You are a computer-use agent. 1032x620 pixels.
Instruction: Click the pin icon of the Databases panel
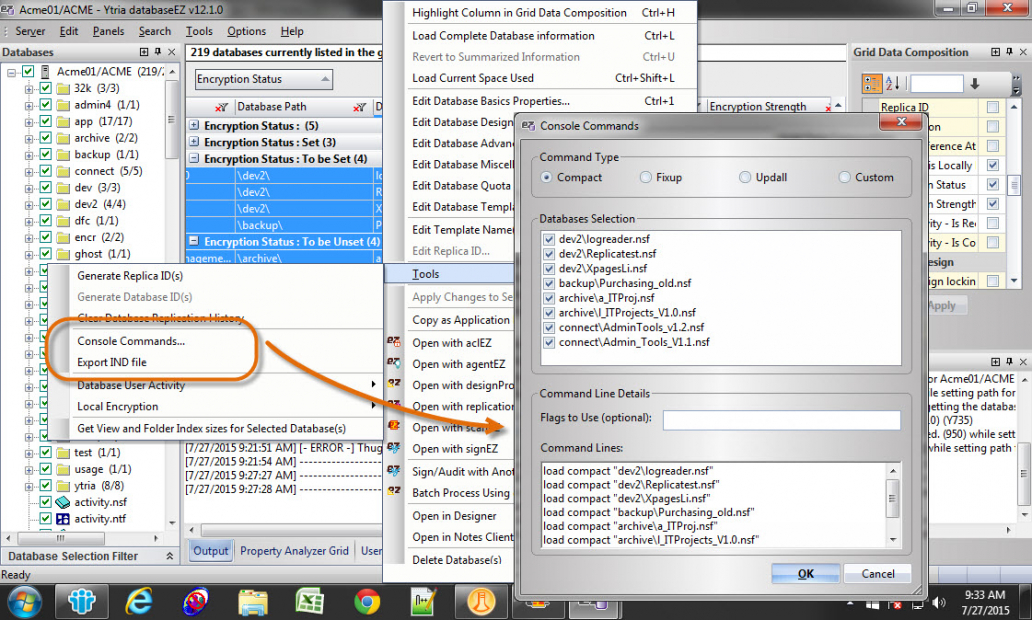pos(158,52)
